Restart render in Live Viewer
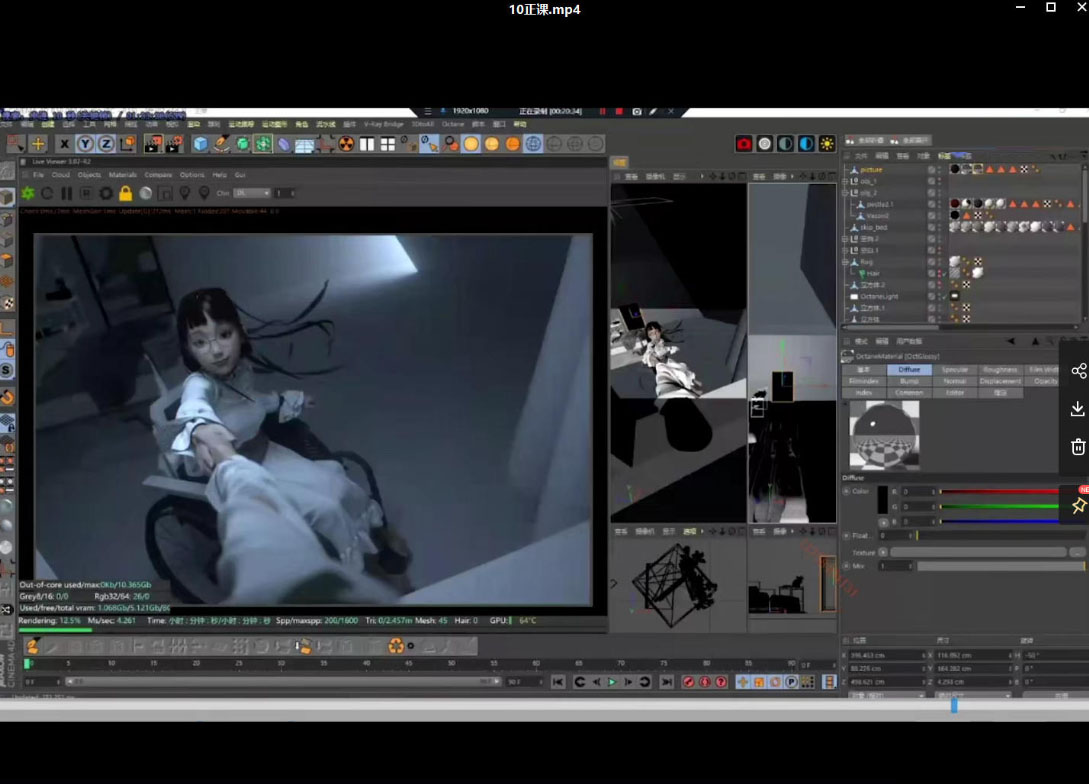Viewport: 1089px width, 784px height. (47, 193)
